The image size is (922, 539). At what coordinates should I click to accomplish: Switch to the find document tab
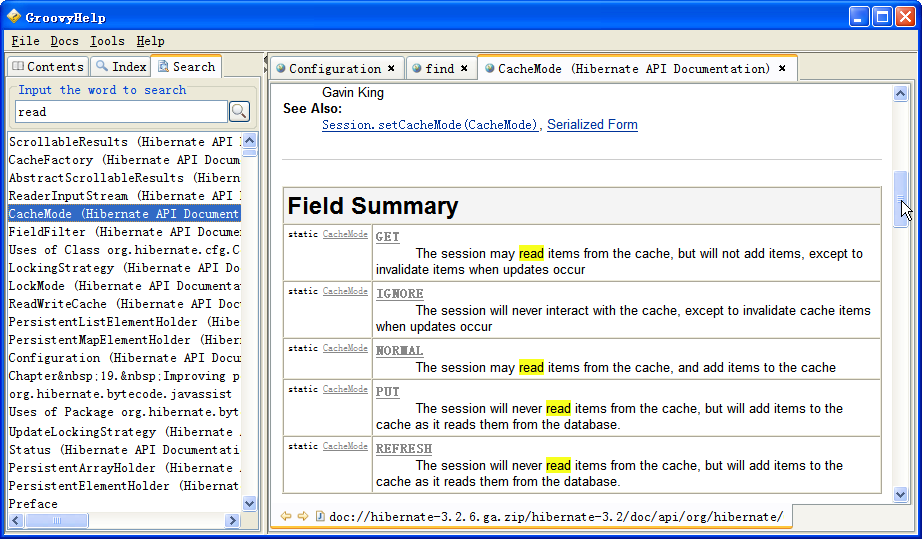(440, 69)
